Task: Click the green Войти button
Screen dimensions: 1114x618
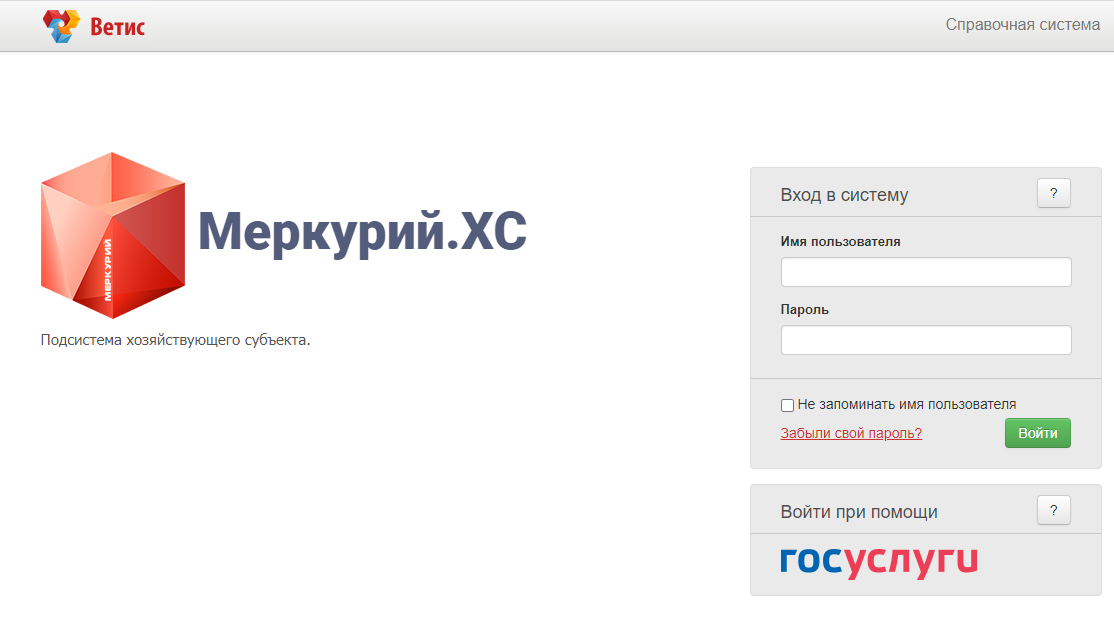Action: click(x=1037, y=433)
